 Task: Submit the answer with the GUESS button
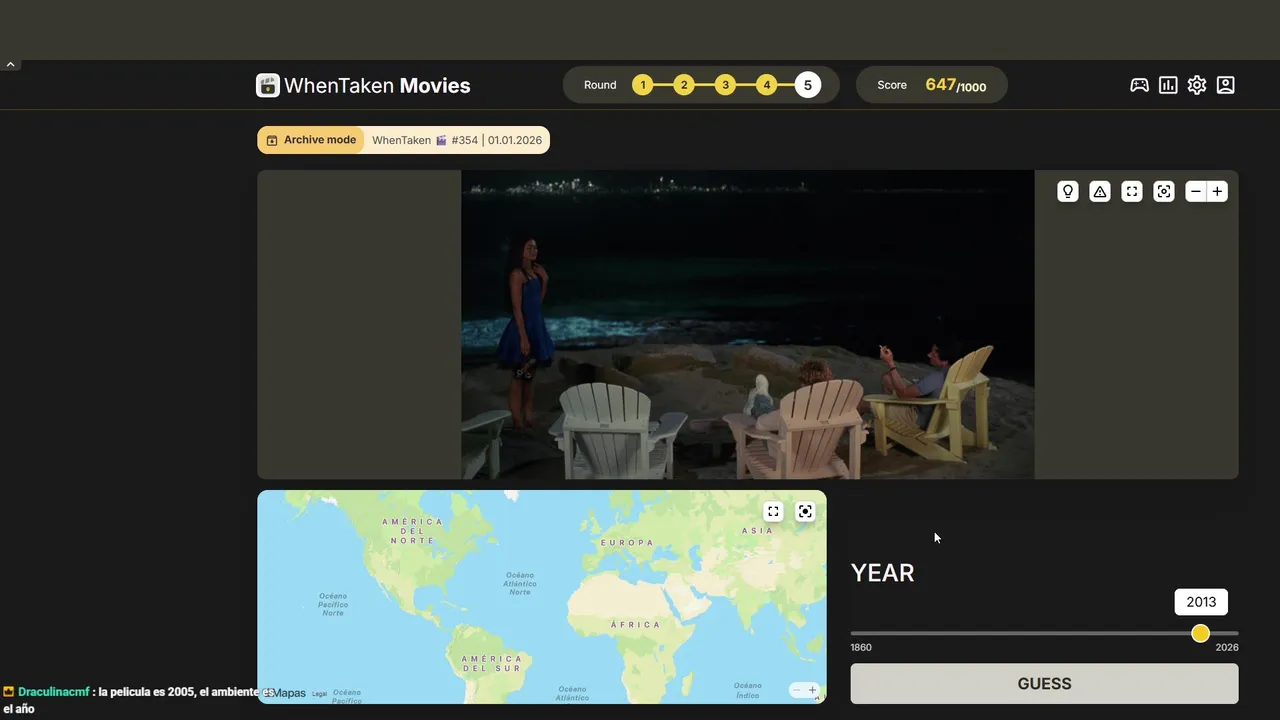pos(1044,684)
